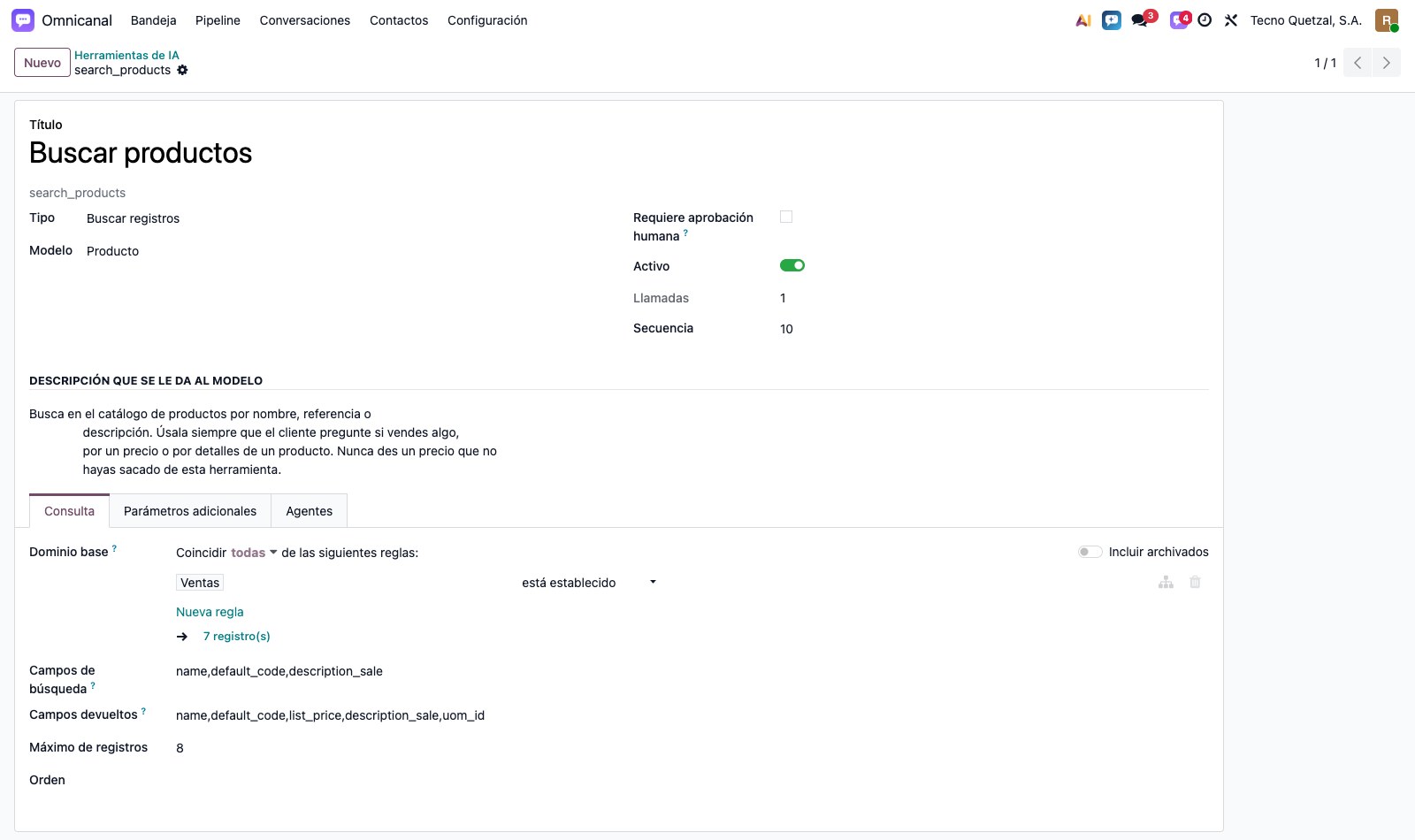Click the 1 / 1 pager counter
This screenshot has width=1415, height=840.
point(1325,63)
